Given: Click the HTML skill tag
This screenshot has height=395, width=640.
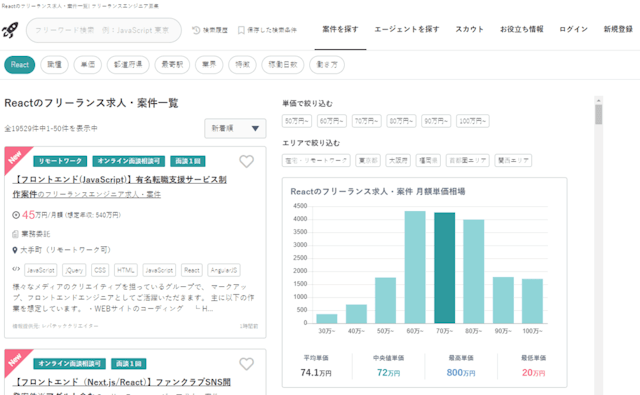Looking at the screenshot, I should click(126, 270).
